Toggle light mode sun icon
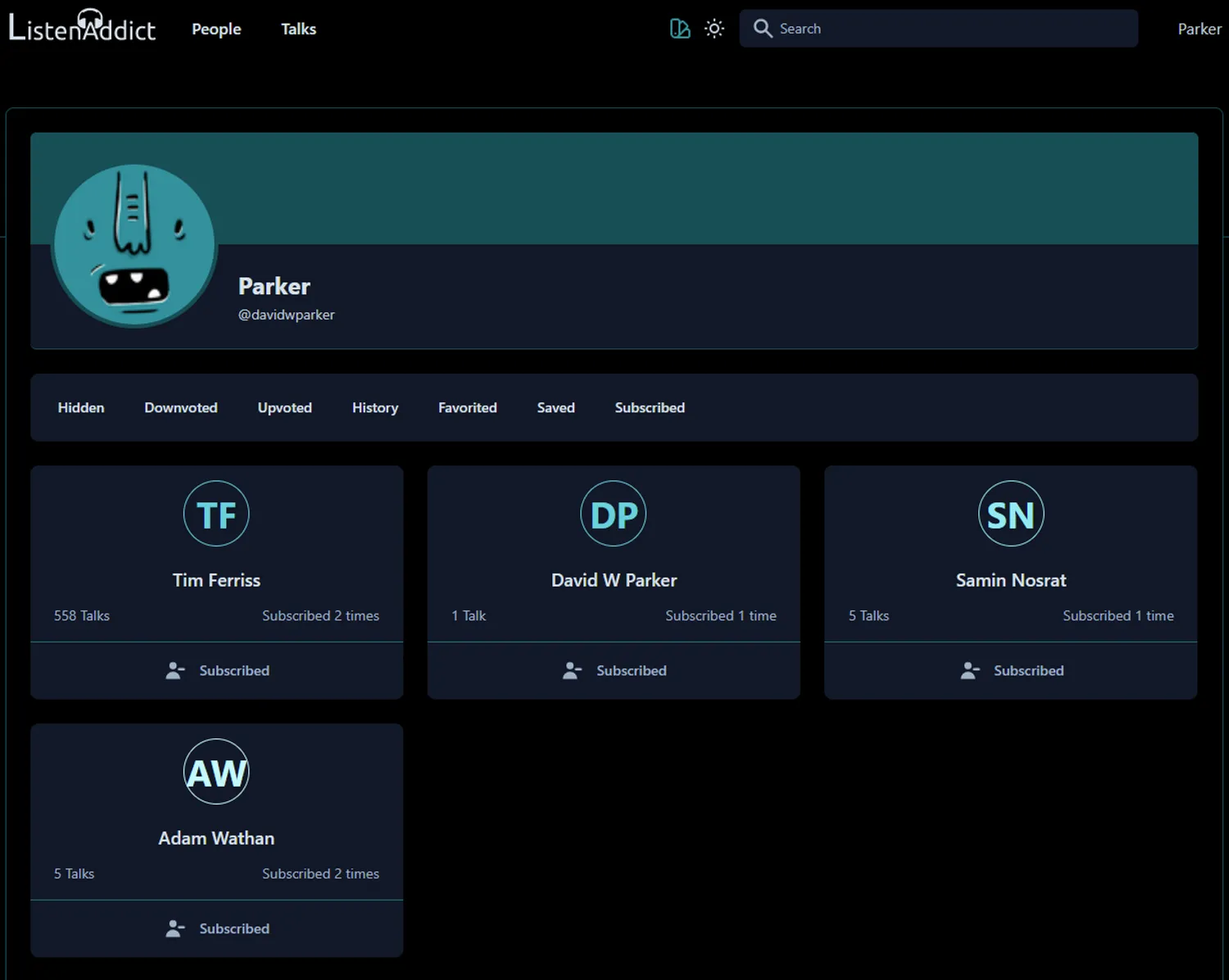Screen dimensions: 1229x980 click(x=714, y=29)
